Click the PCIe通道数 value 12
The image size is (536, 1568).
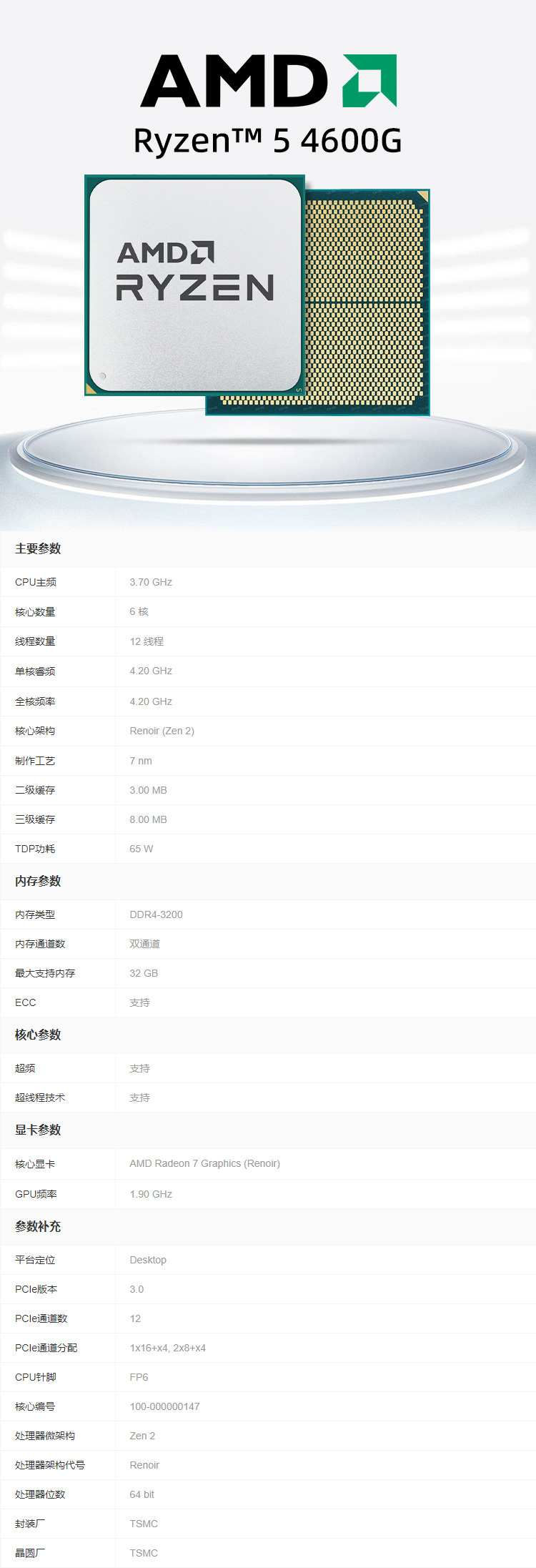tap(135, 1318)
